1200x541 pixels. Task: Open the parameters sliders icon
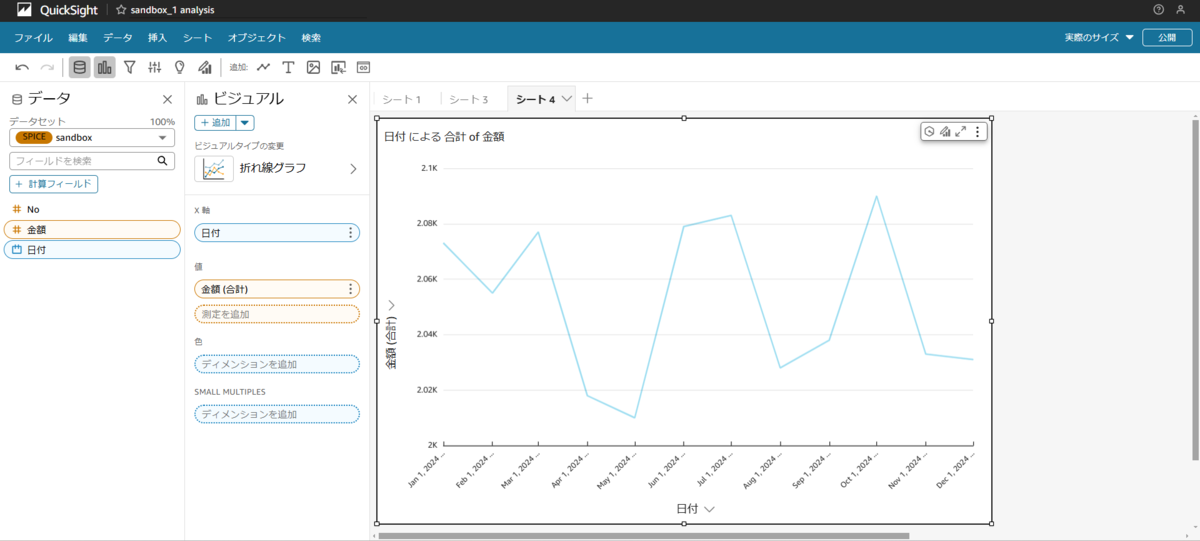(x=155, y=67)
